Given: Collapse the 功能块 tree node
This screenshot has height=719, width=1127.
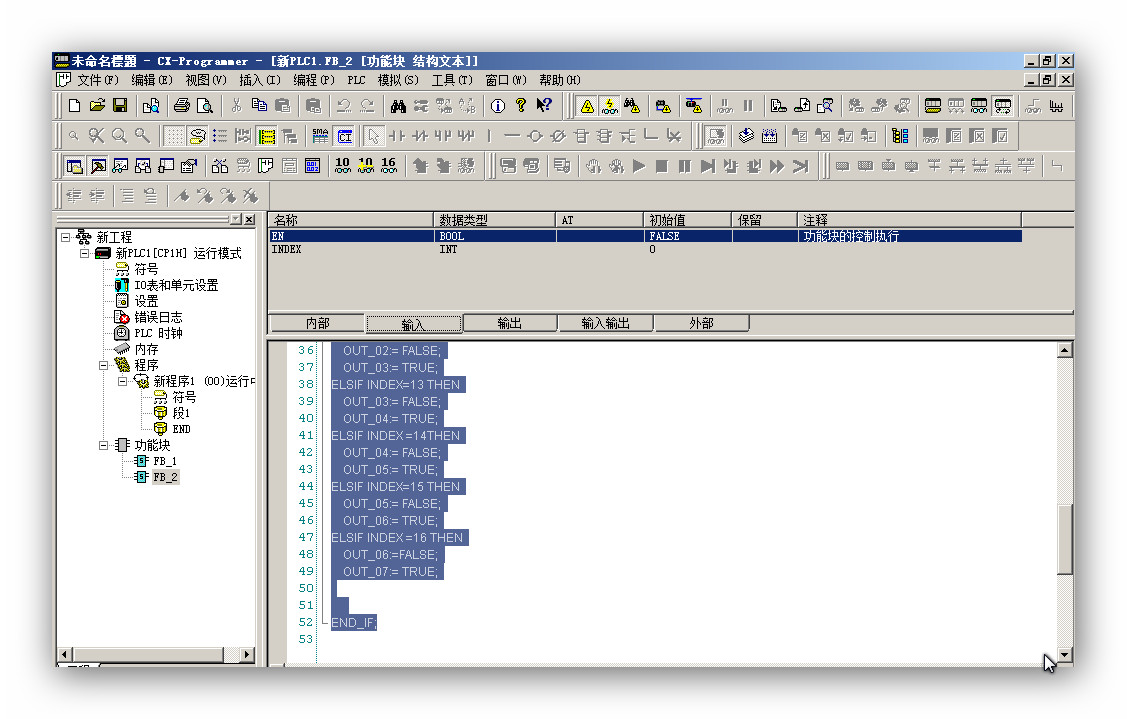Looking at the screenshot, I should tap(104, 445).
